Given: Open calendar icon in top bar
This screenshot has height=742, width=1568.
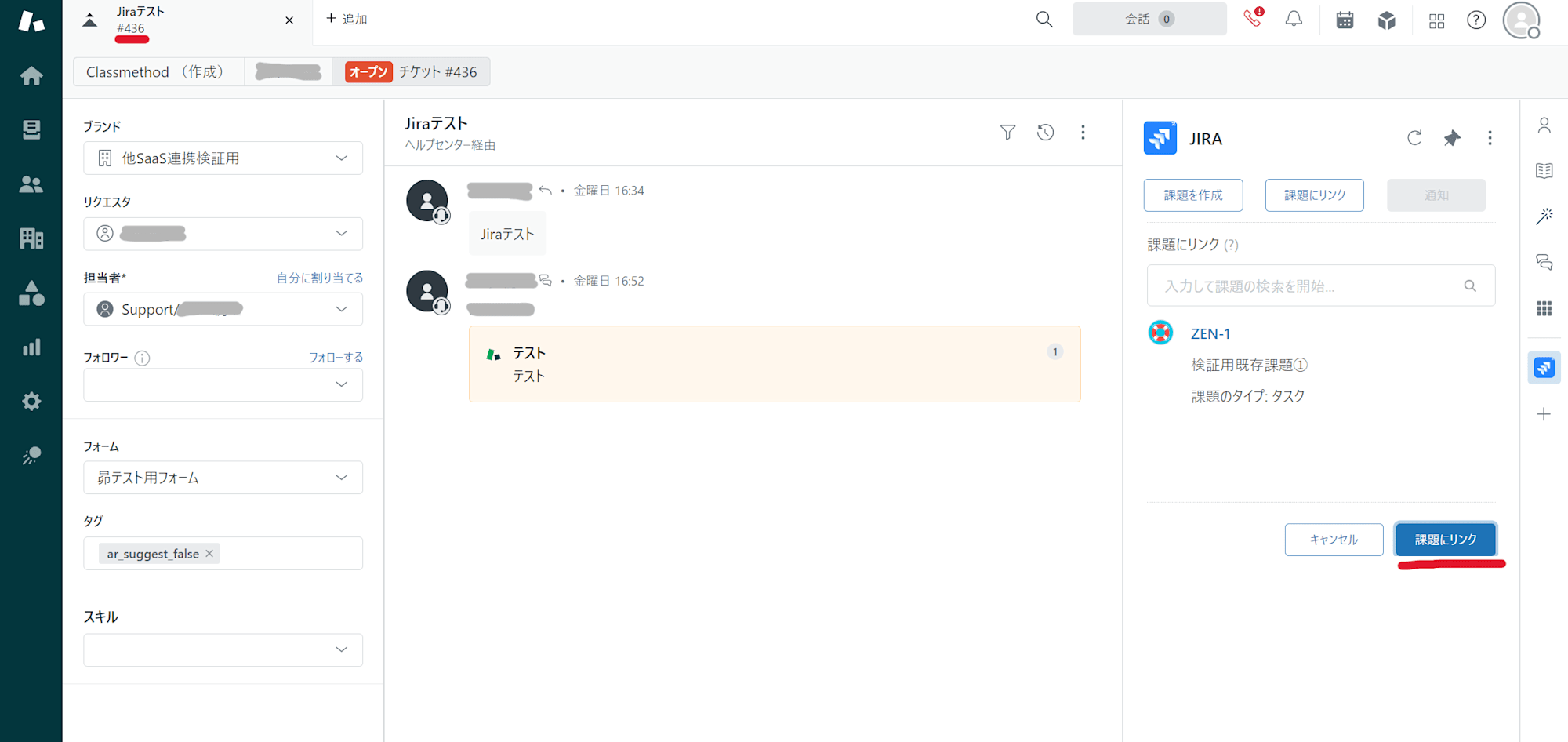Looking at the screenshot, I should click(1345, 20).
